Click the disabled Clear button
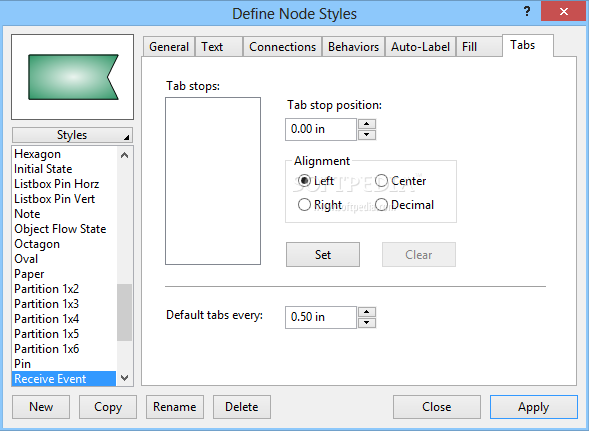The height and width of the screenshot is (431, 589). [x=419, y=254]
